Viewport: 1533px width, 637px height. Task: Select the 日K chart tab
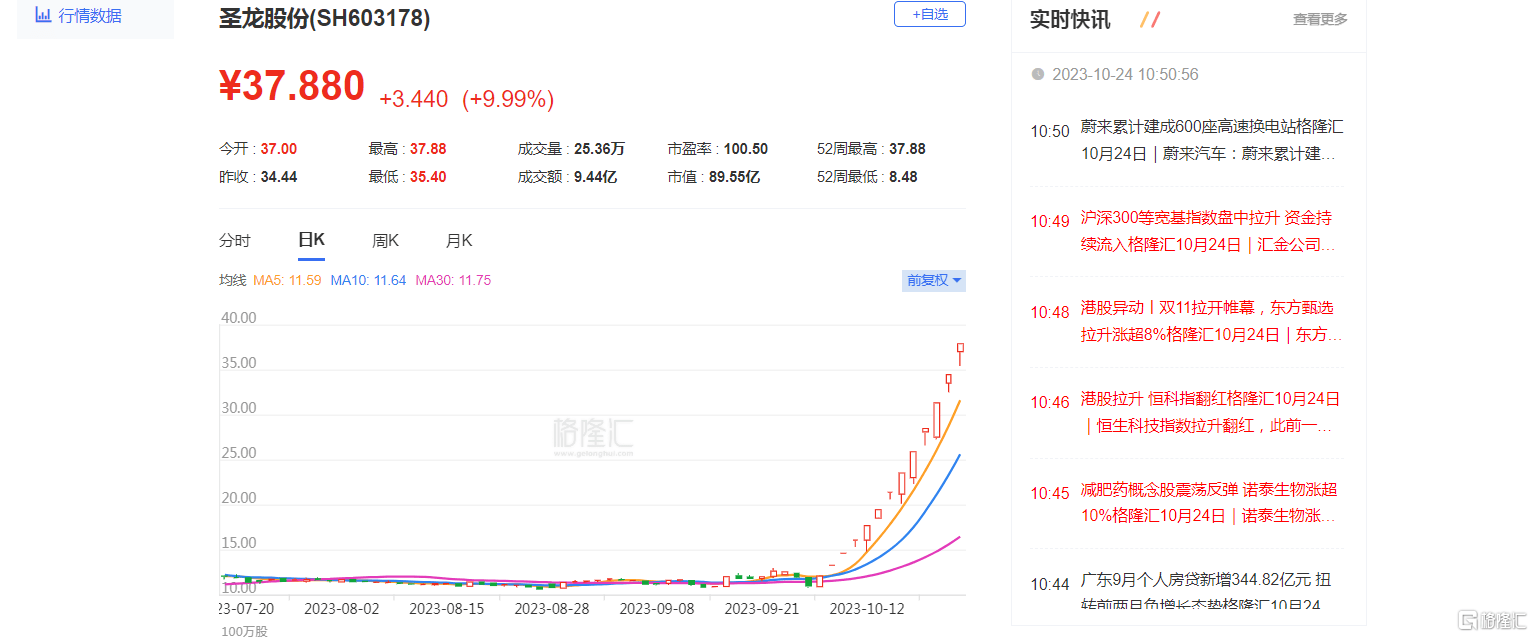(x=311, y=241)
